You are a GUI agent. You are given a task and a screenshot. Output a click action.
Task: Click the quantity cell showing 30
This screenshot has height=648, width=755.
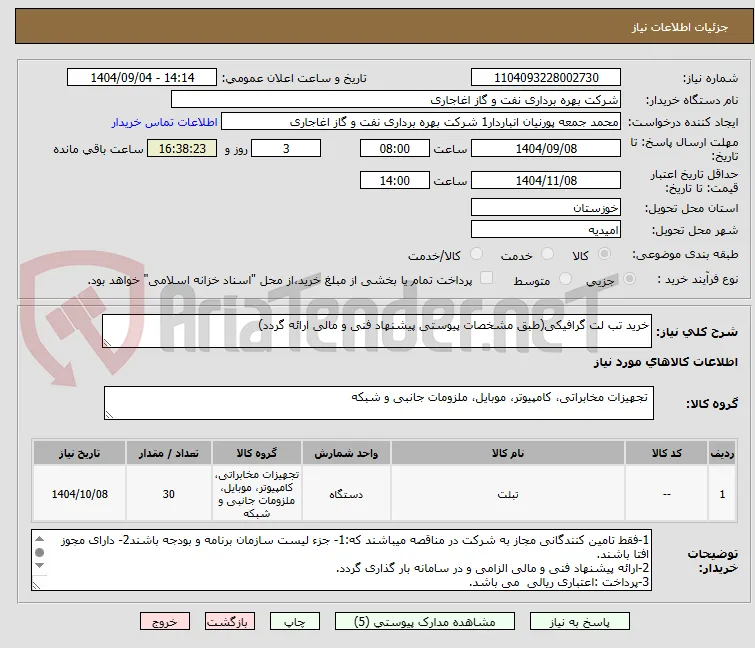tap(169, 494)
